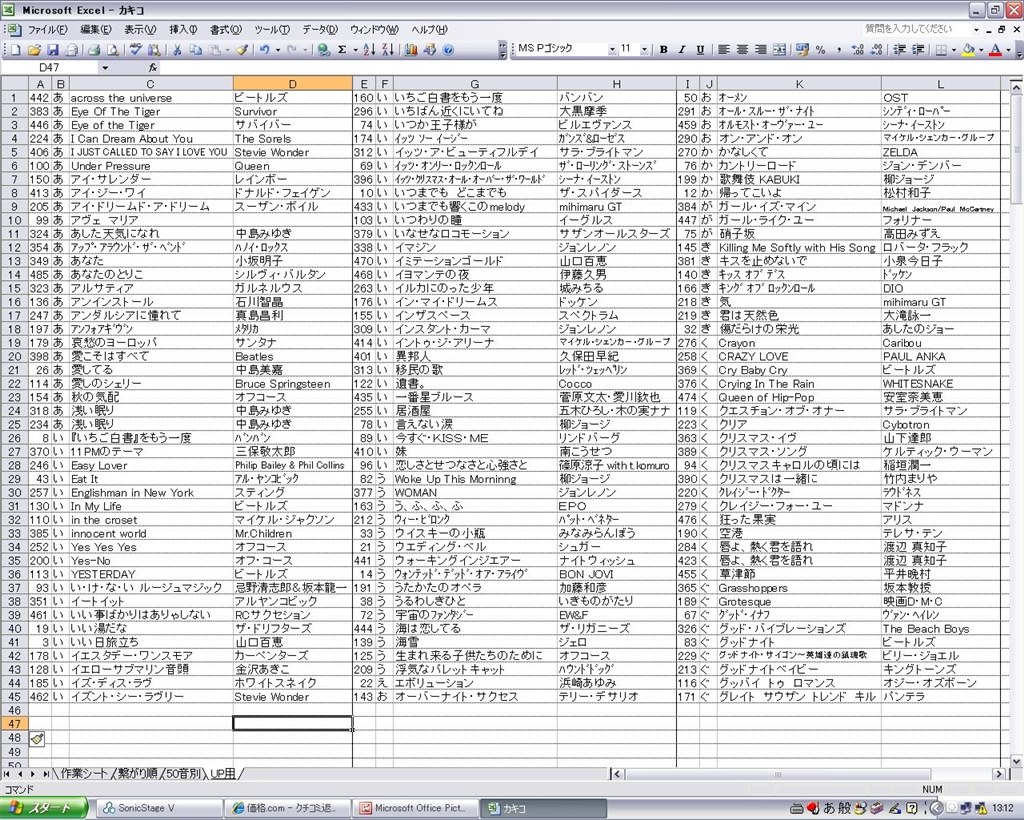
Task: Click the Fill Color paint bucket
Action: click(967, 49)
